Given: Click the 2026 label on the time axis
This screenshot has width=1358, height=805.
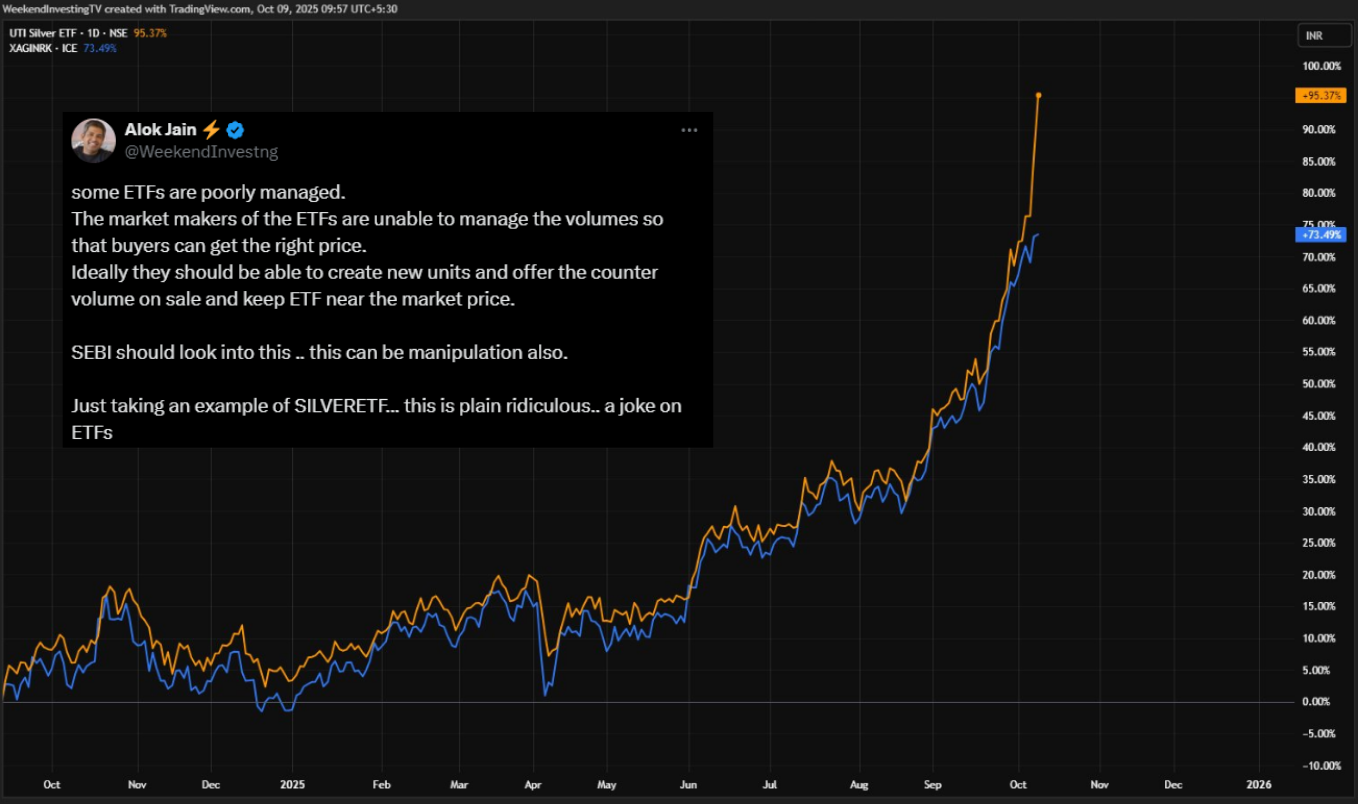Looking at the screenshot, I should tap(1259, 785).
